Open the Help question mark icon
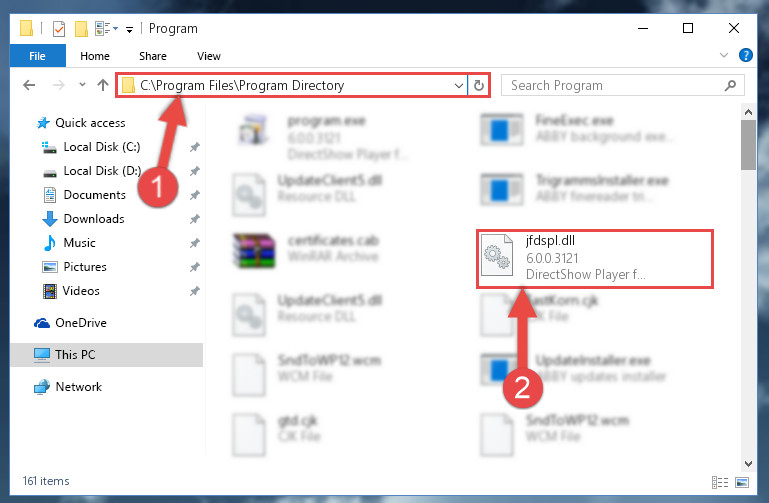769x503 pixels. coord(745,55)
